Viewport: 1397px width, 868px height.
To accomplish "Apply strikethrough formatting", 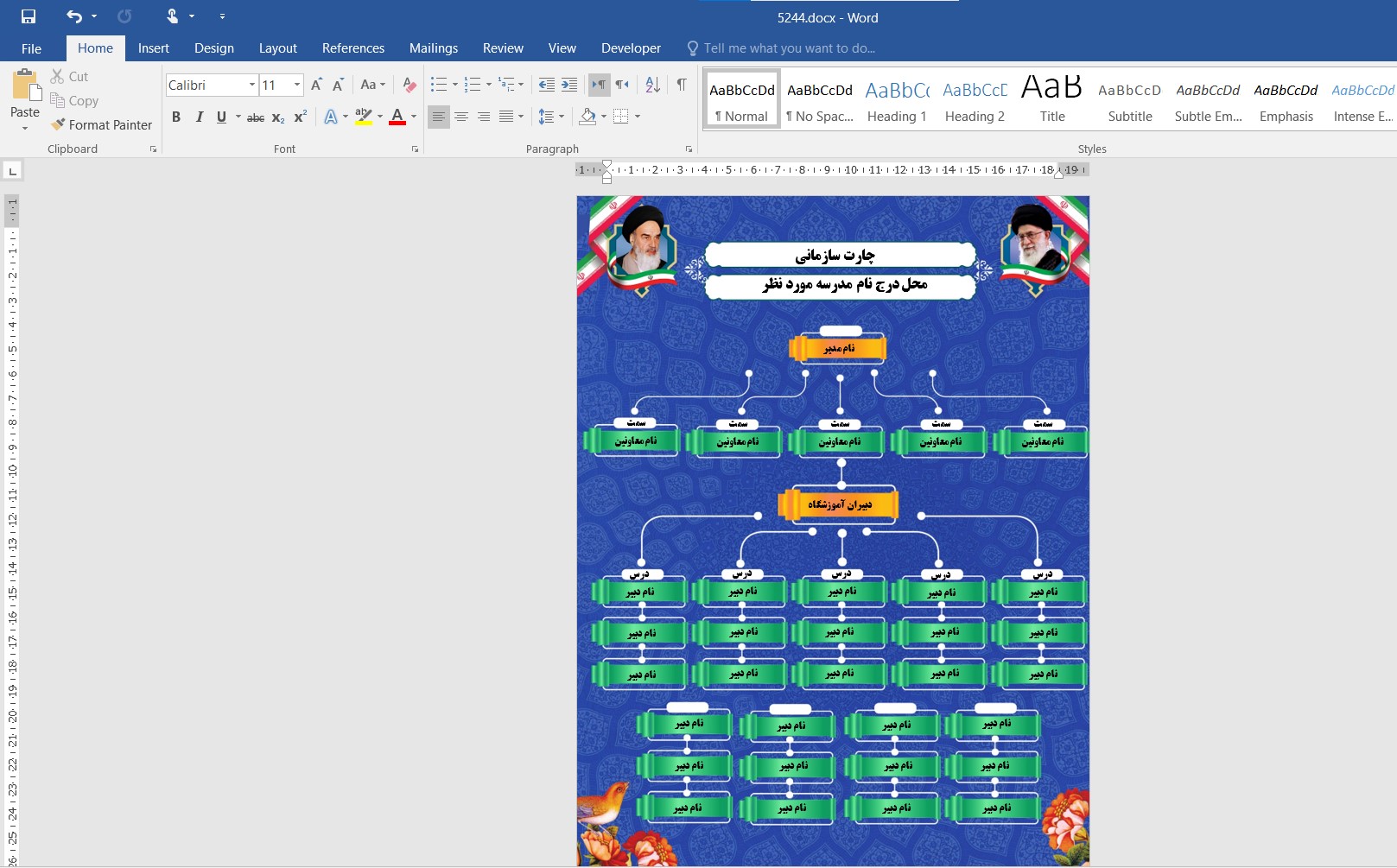I will click(x=256, y=117).
